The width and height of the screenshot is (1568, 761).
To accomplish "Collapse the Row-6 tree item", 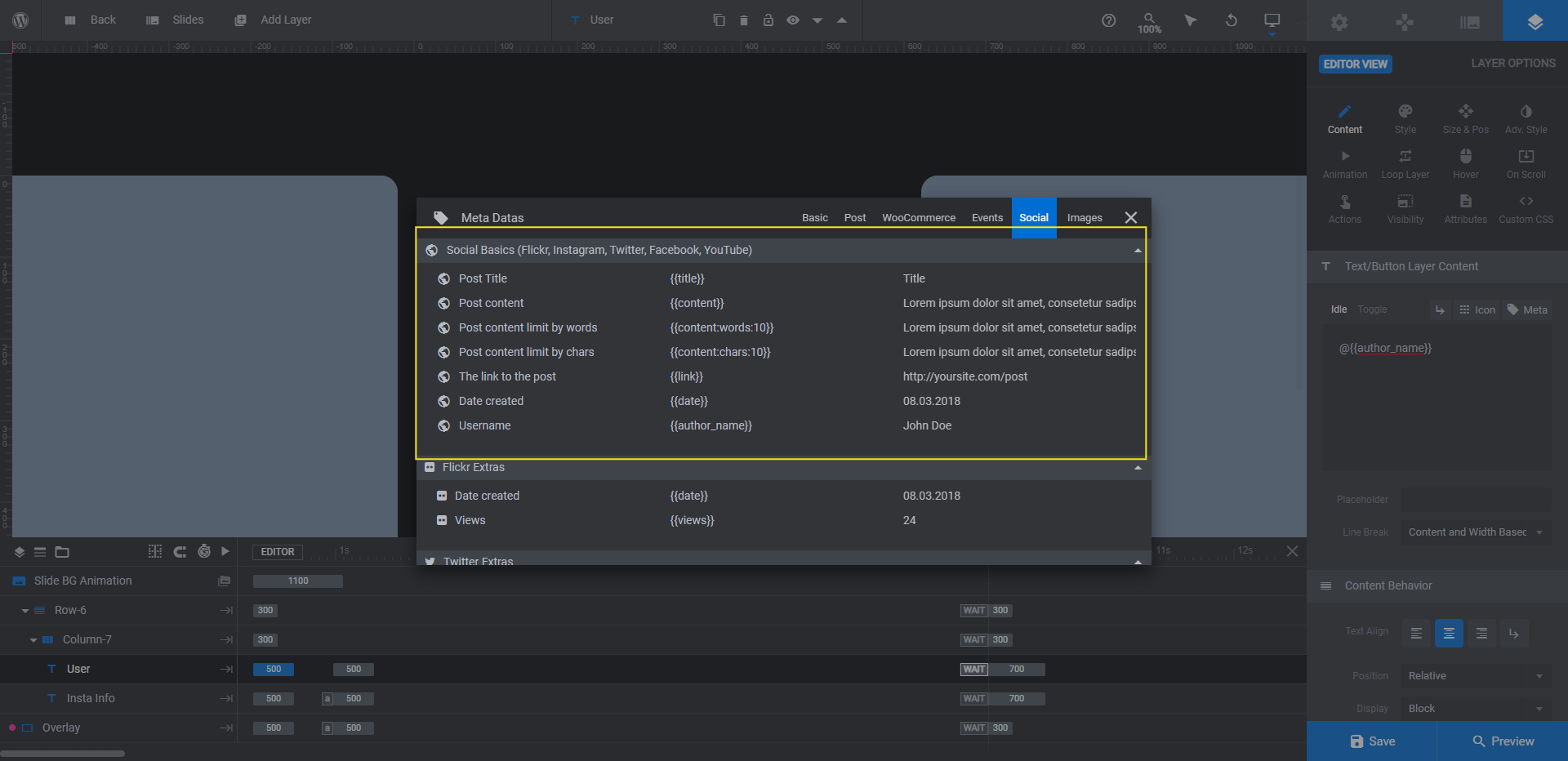I will click(25, 611).
